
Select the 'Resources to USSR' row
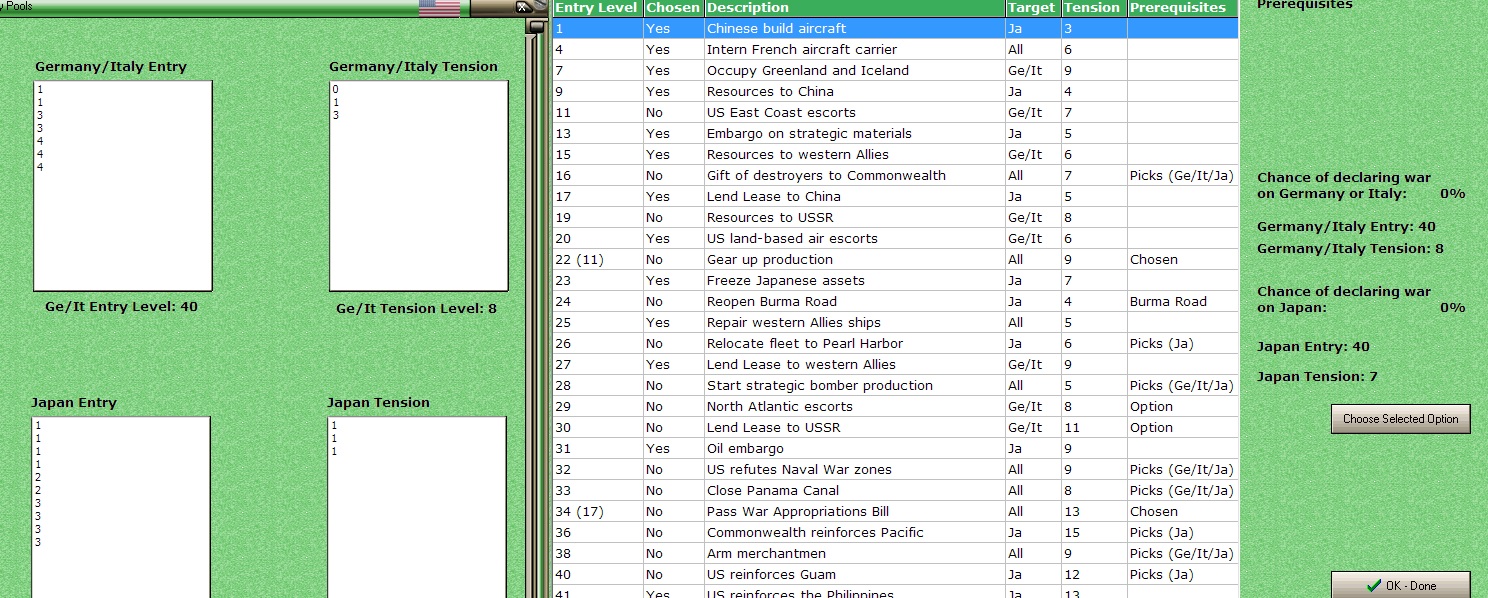point(895,218)
